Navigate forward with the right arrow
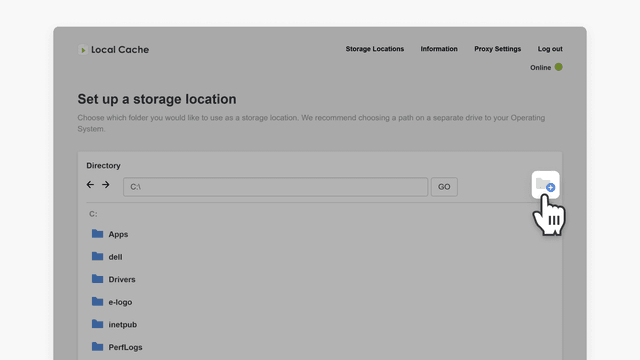 106,184
